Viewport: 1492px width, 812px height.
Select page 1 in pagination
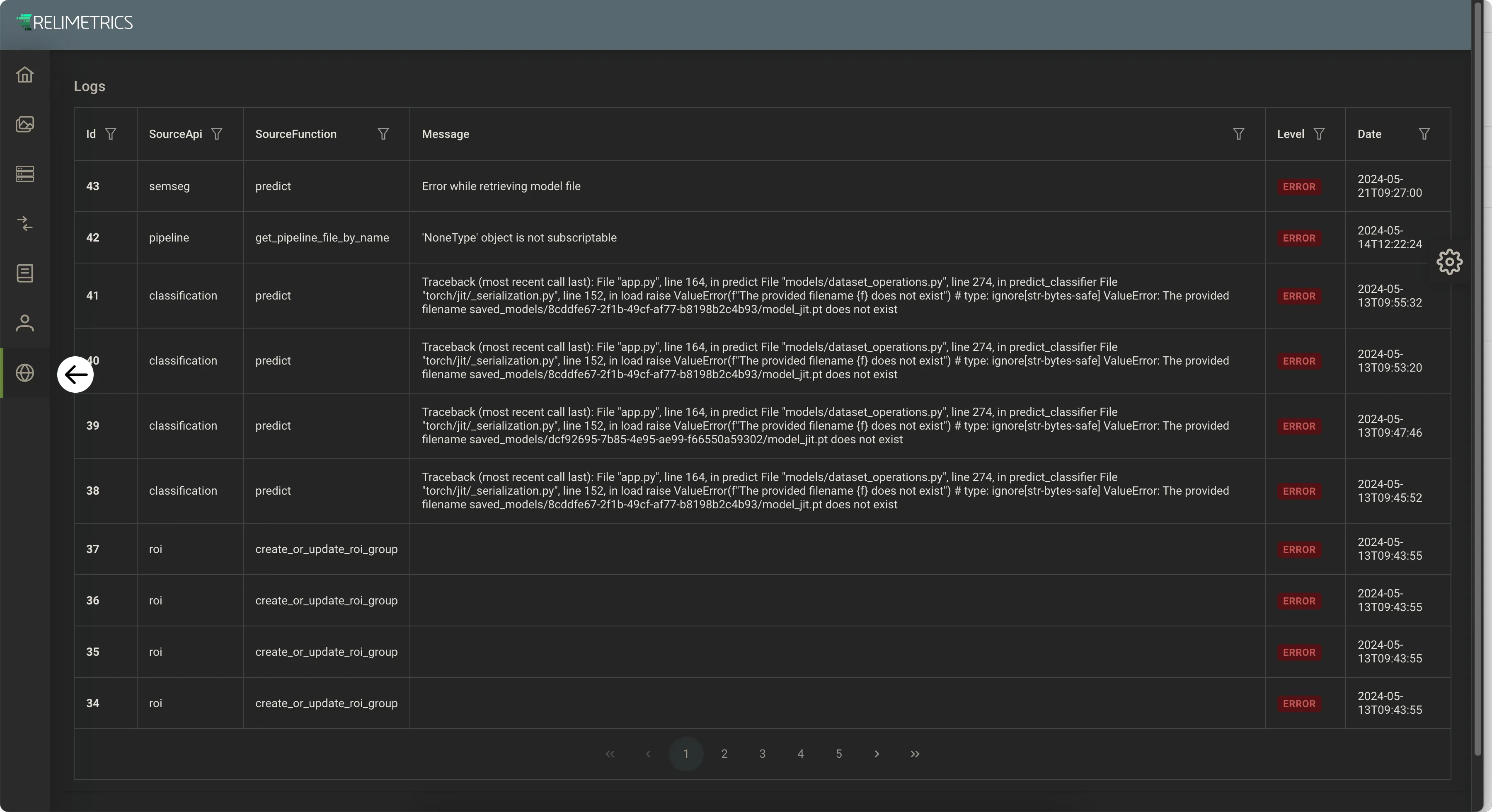[x=686, y=754]
